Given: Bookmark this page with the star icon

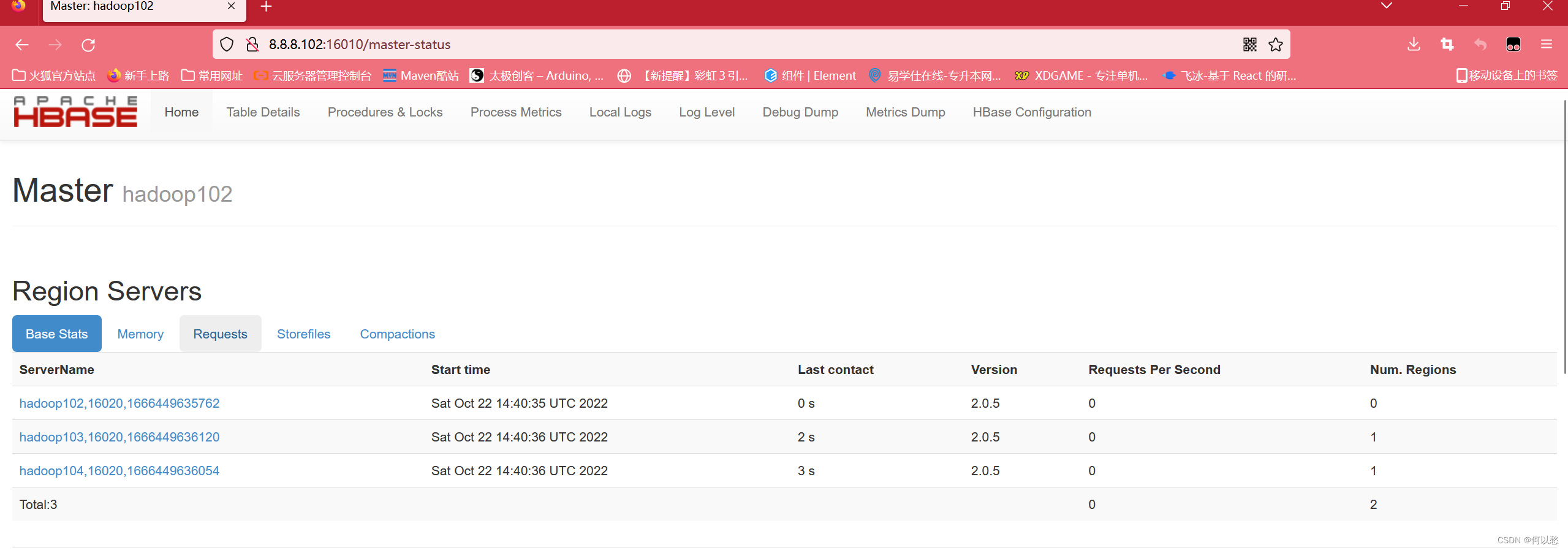Looking at the screenshot, I should pos(1276,44).
